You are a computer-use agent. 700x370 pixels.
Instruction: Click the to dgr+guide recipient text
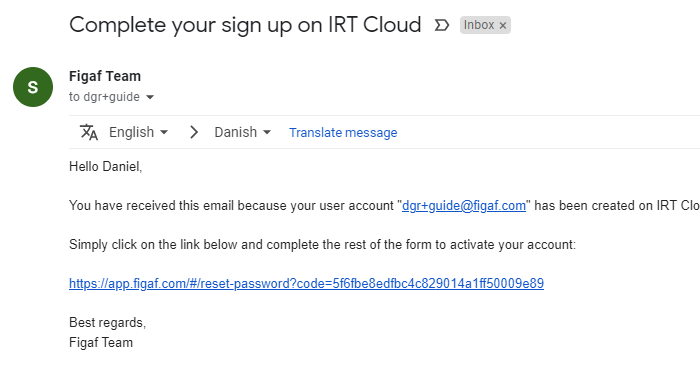point(104,97)
